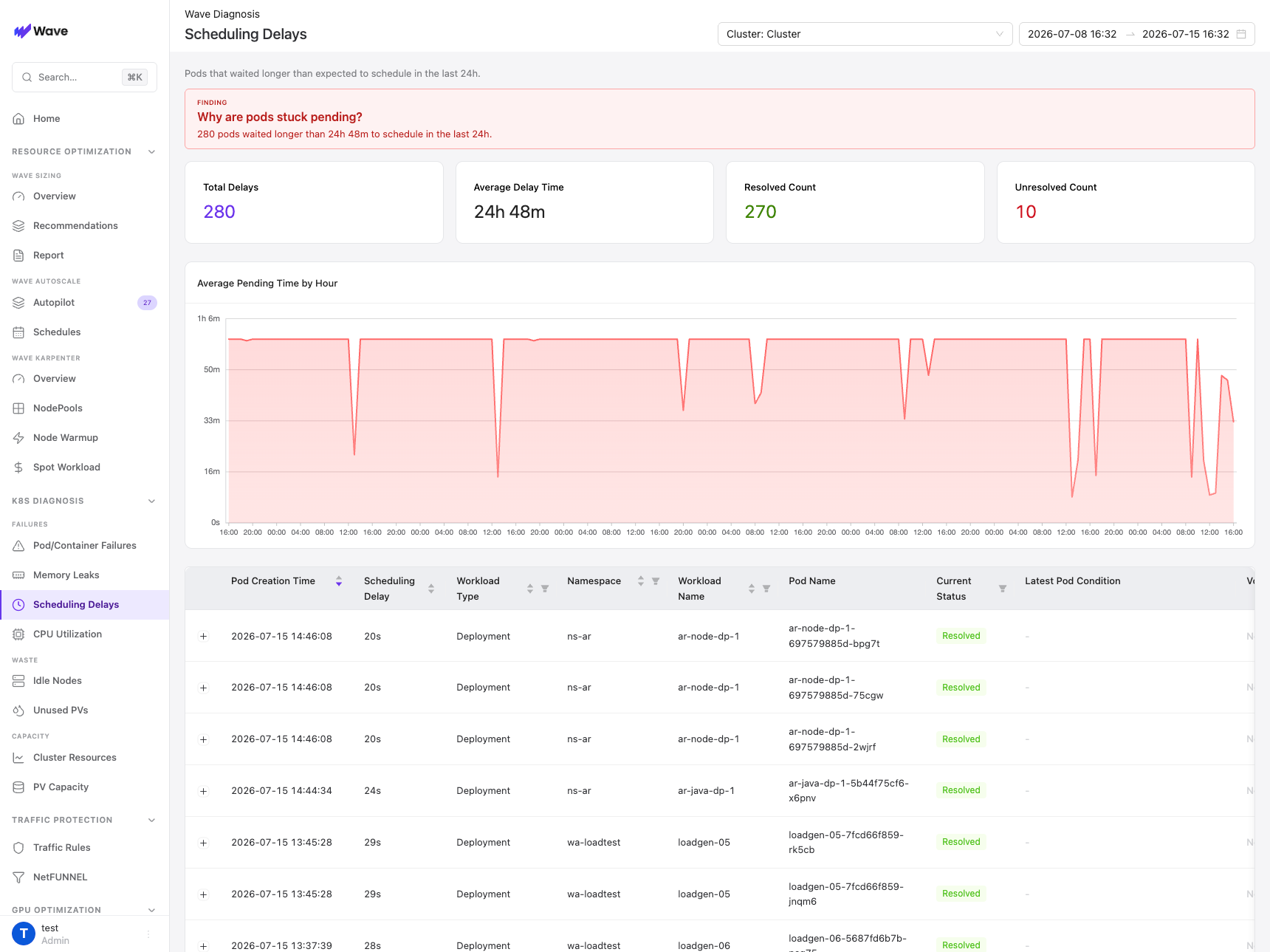Image resolution: width=1270 pixels, height=952 pixels.
Task: Click the Wave logo
Action: coord(41,31)
